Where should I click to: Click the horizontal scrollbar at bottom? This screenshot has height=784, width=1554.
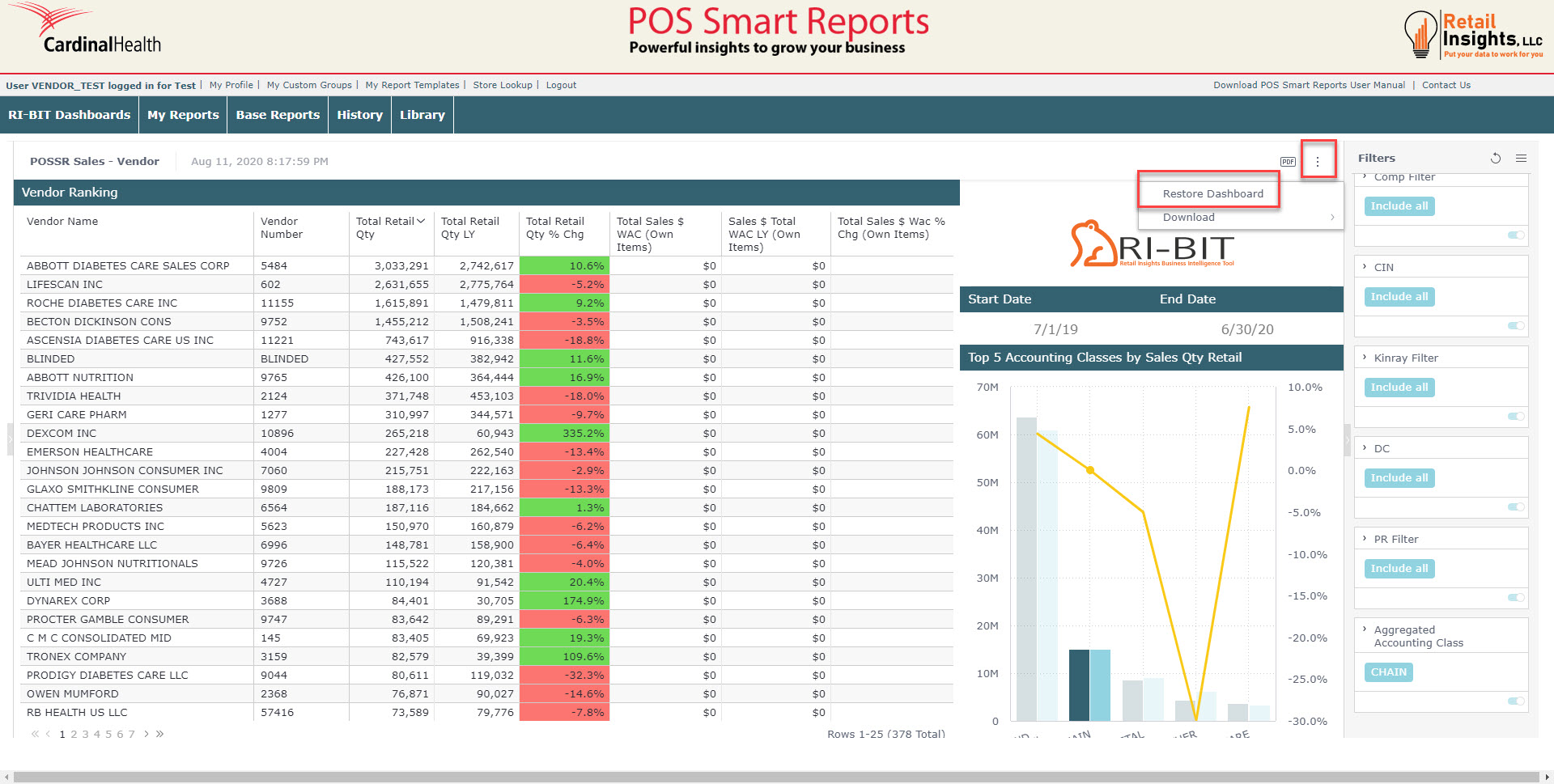point(775,777)
